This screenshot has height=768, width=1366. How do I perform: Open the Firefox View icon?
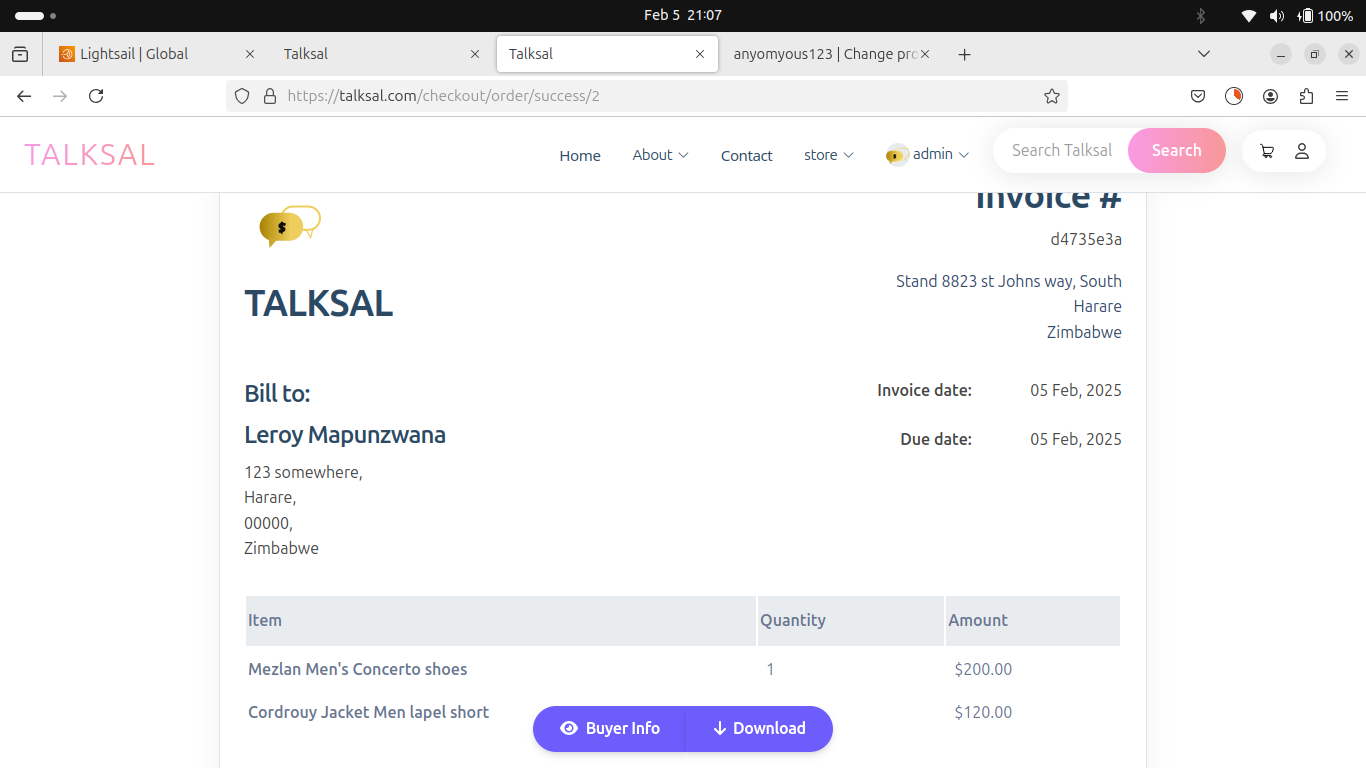pyautogui.click(x=20, y=54)
